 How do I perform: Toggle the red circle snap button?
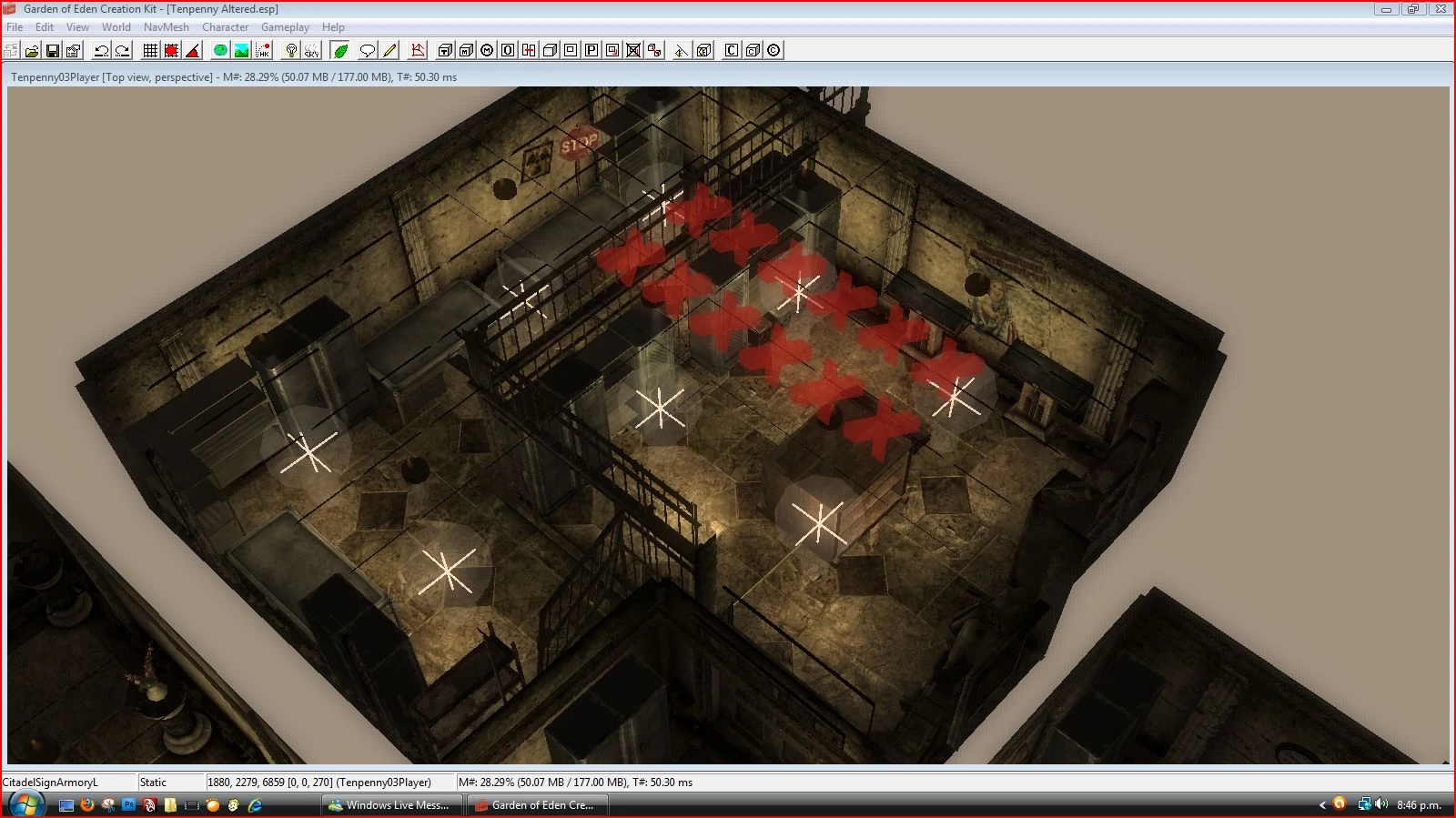click(171, 50)
